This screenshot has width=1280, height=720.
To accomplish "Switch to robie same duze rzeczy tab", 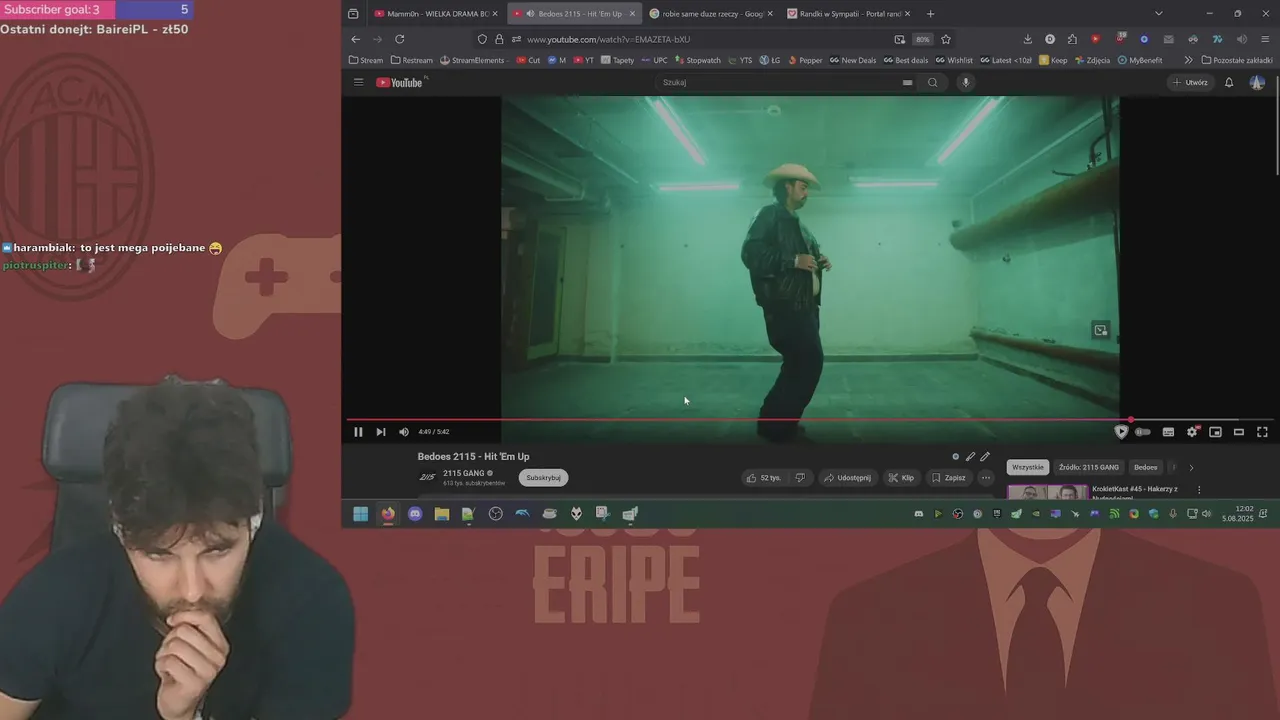I will pos(711,14).
